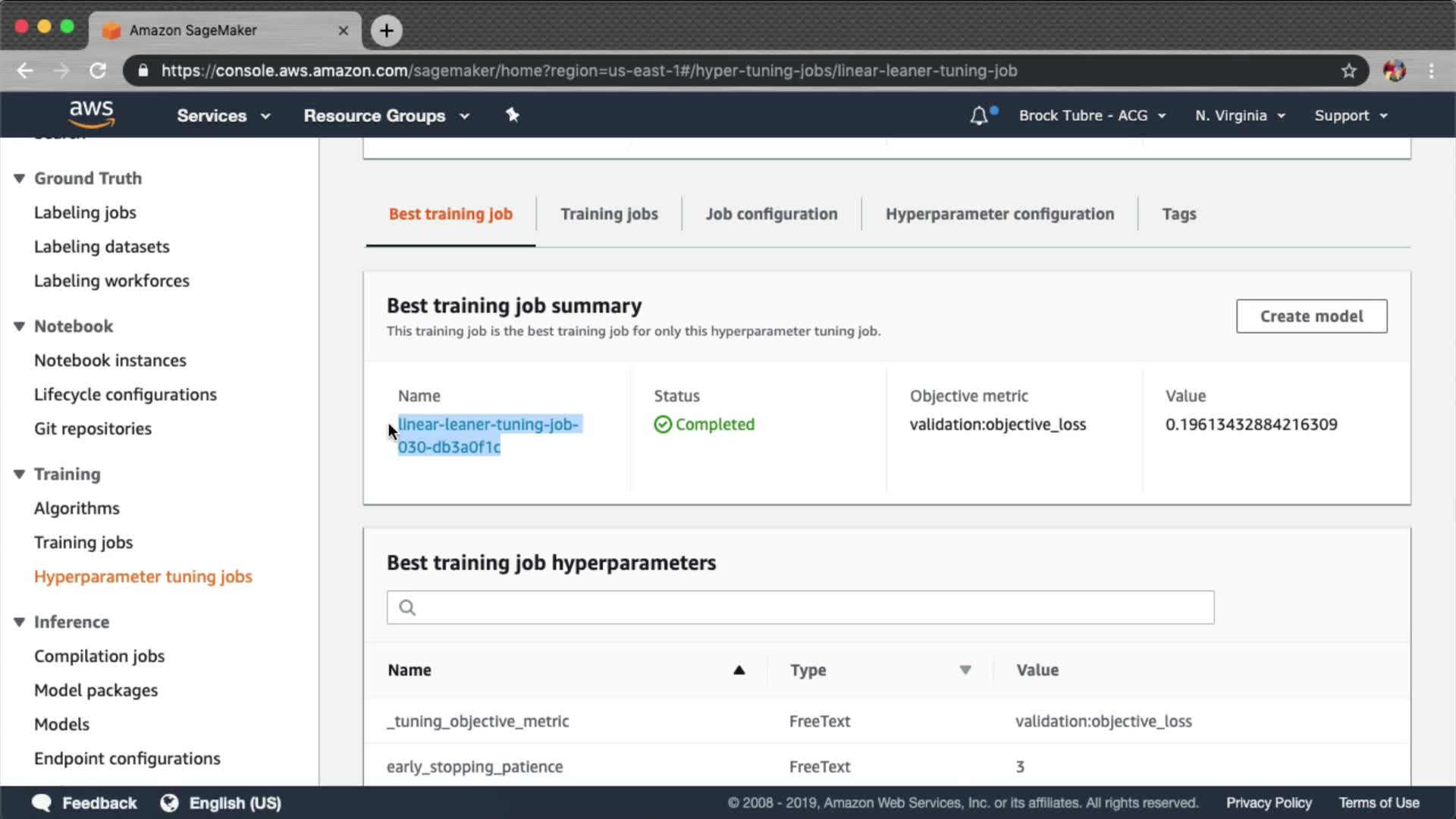Click the browser reload icon
1456x819 pixels.
(98, 71)
